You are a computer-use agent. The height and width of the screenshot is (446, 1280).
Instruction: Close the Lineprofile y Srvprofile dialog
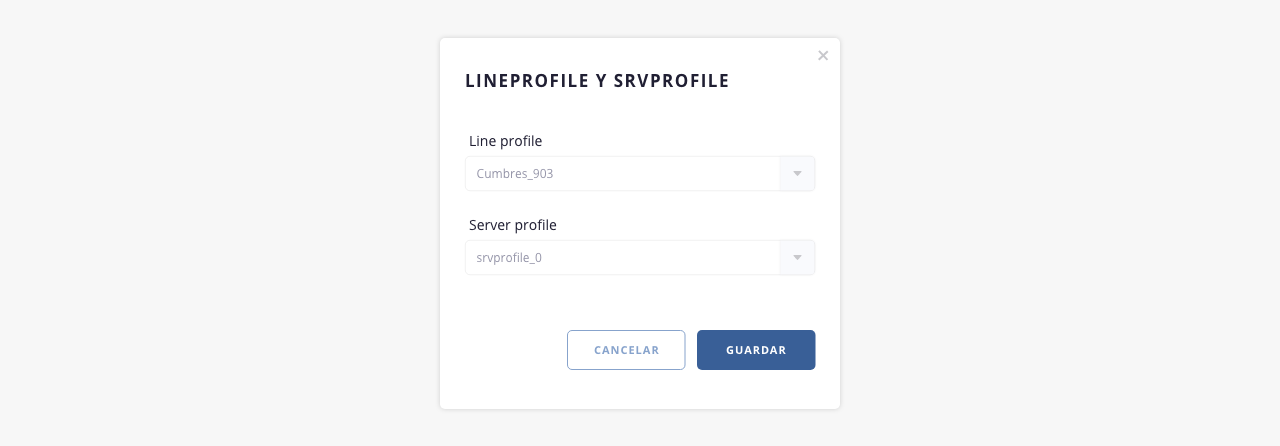[x=823, y=56]
